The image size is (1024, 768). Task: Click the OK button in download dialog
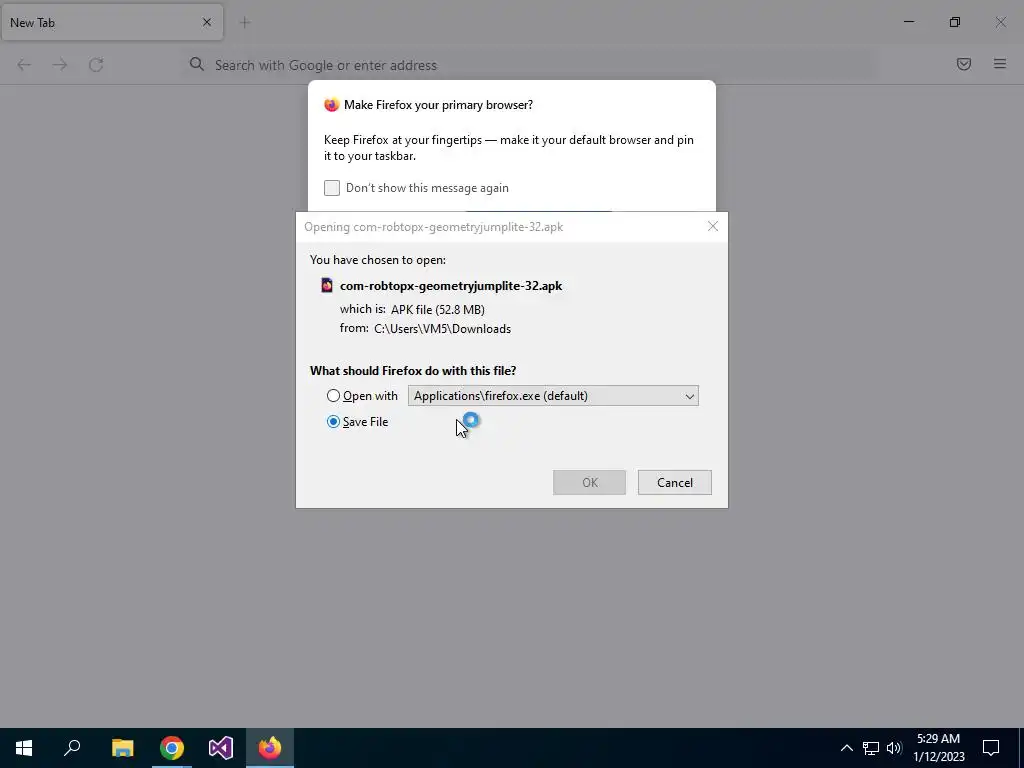[x=589, y=483]
